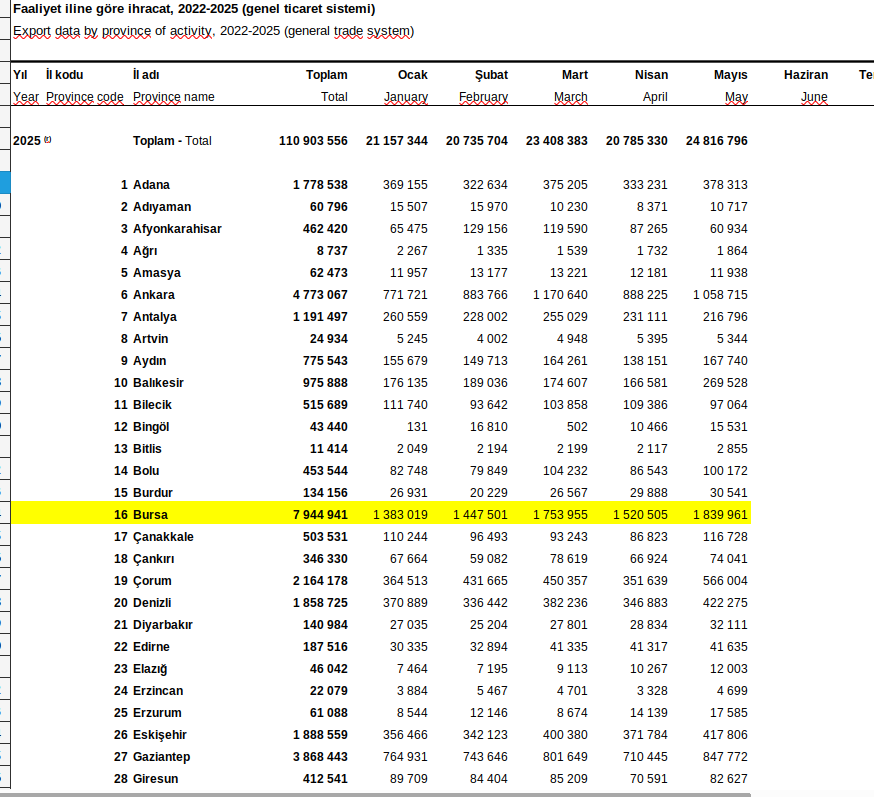Viewport: 874px width, 797px height.
Task: Click the Gaziantep province name cell
Action: coord(161,757)
